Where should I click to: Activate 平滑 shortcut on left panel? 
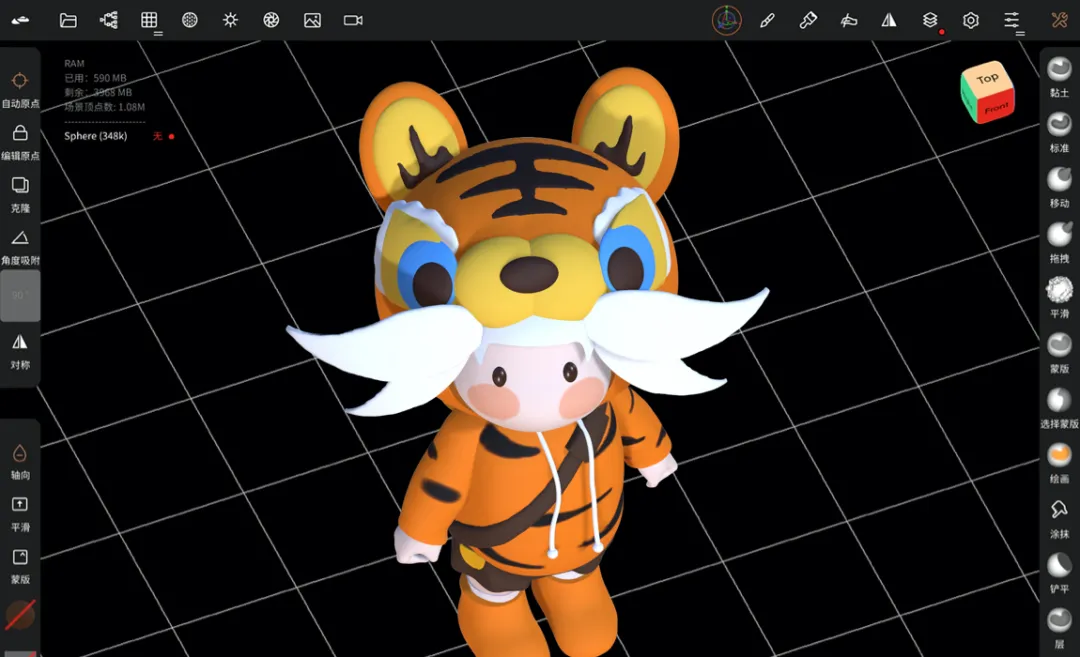coord(20,514)
